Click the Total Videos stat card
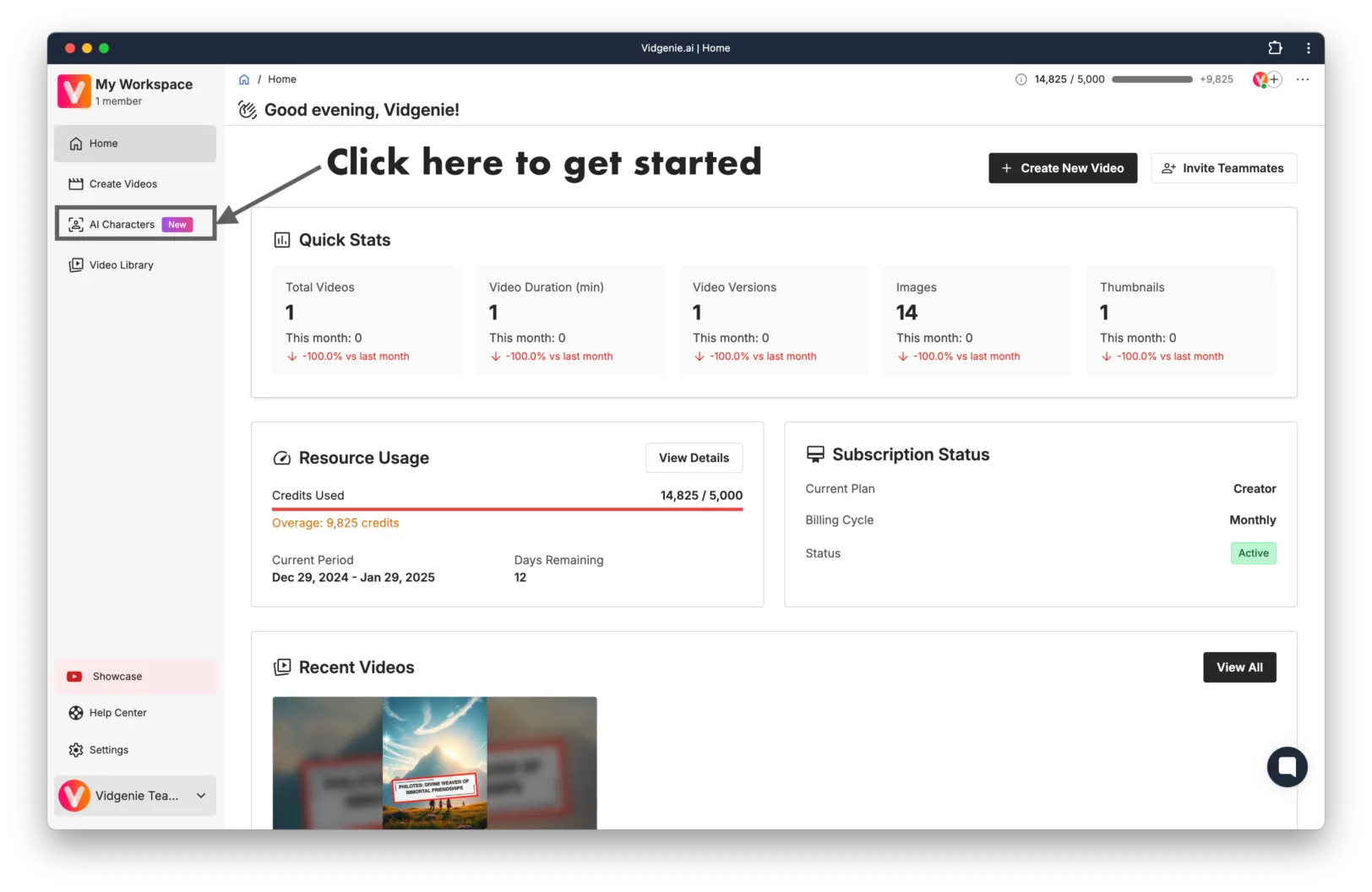 pos(367,321)
